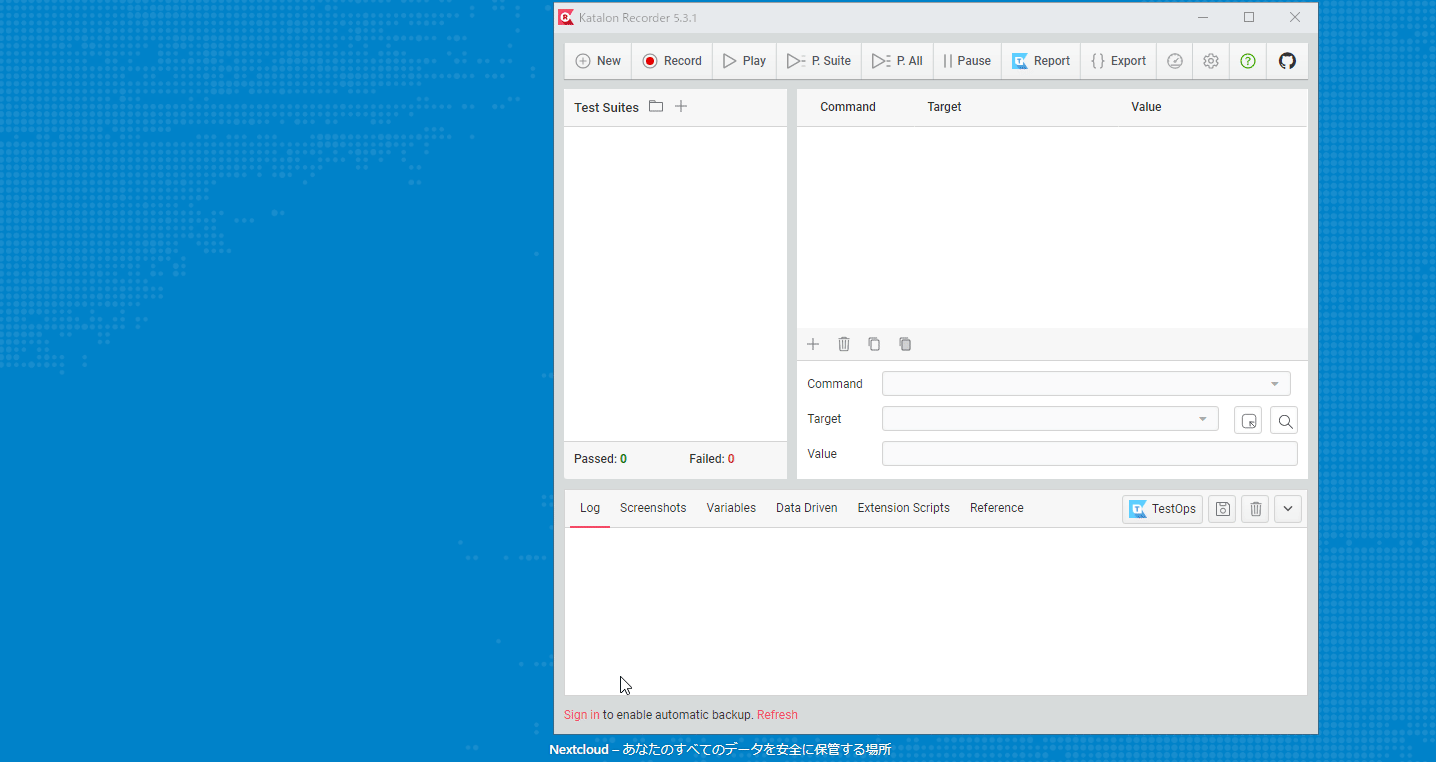Click the Refresh link
Image resolution: width=1436 pixels, height=762 pixels.
[x=777, y=715]
